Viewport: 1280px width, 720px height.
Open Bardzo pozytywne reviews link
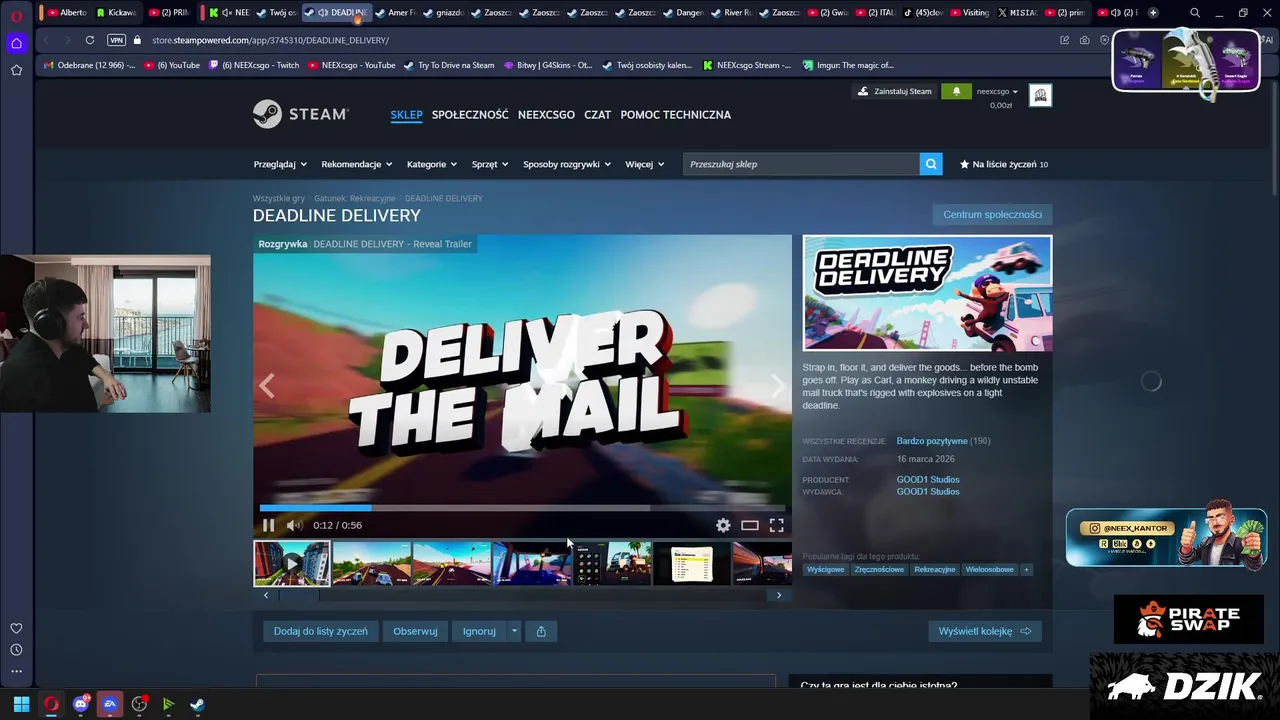(932, 441)
